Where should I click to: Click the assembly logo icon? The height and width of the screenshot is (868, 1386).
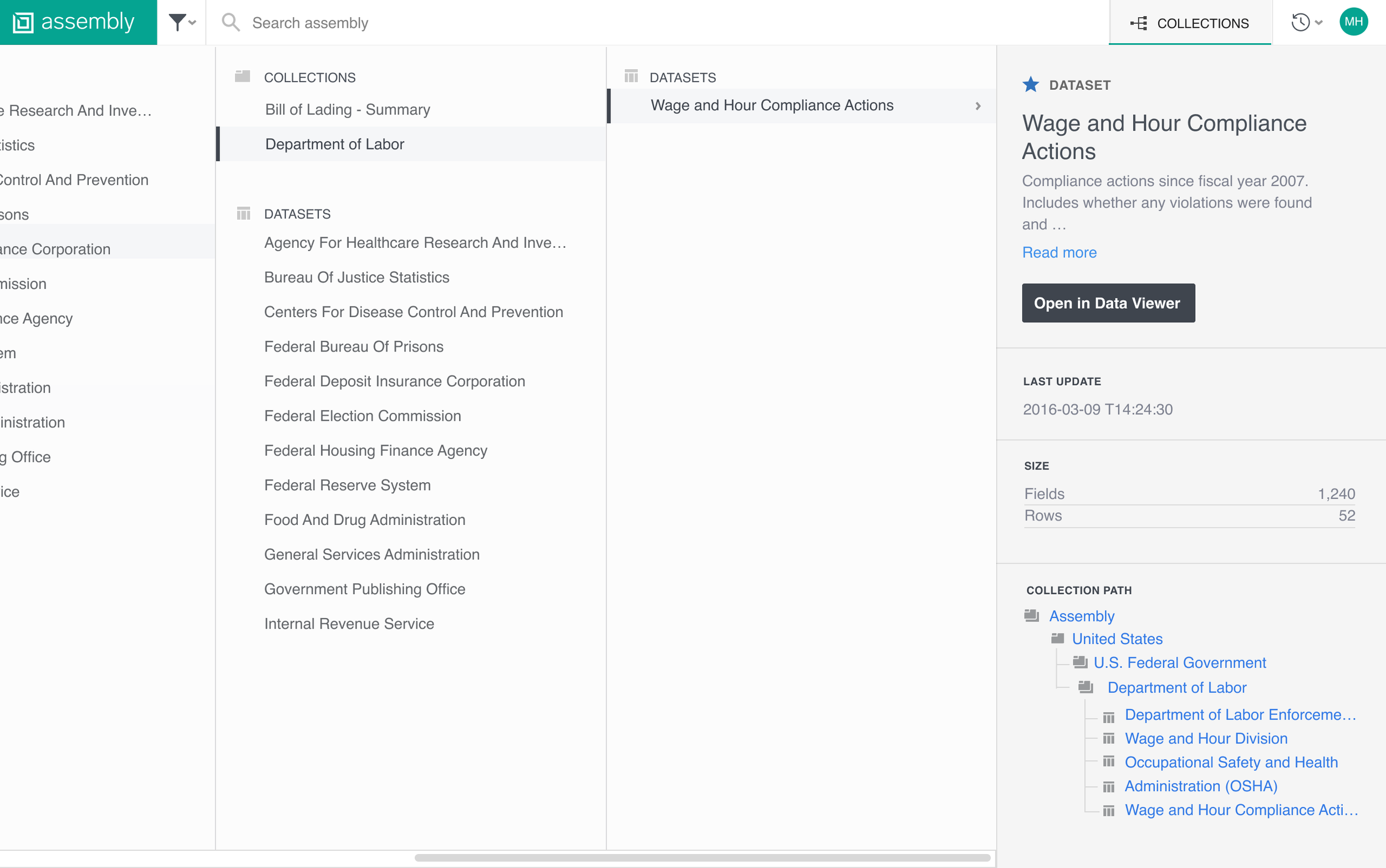(23, 22)
